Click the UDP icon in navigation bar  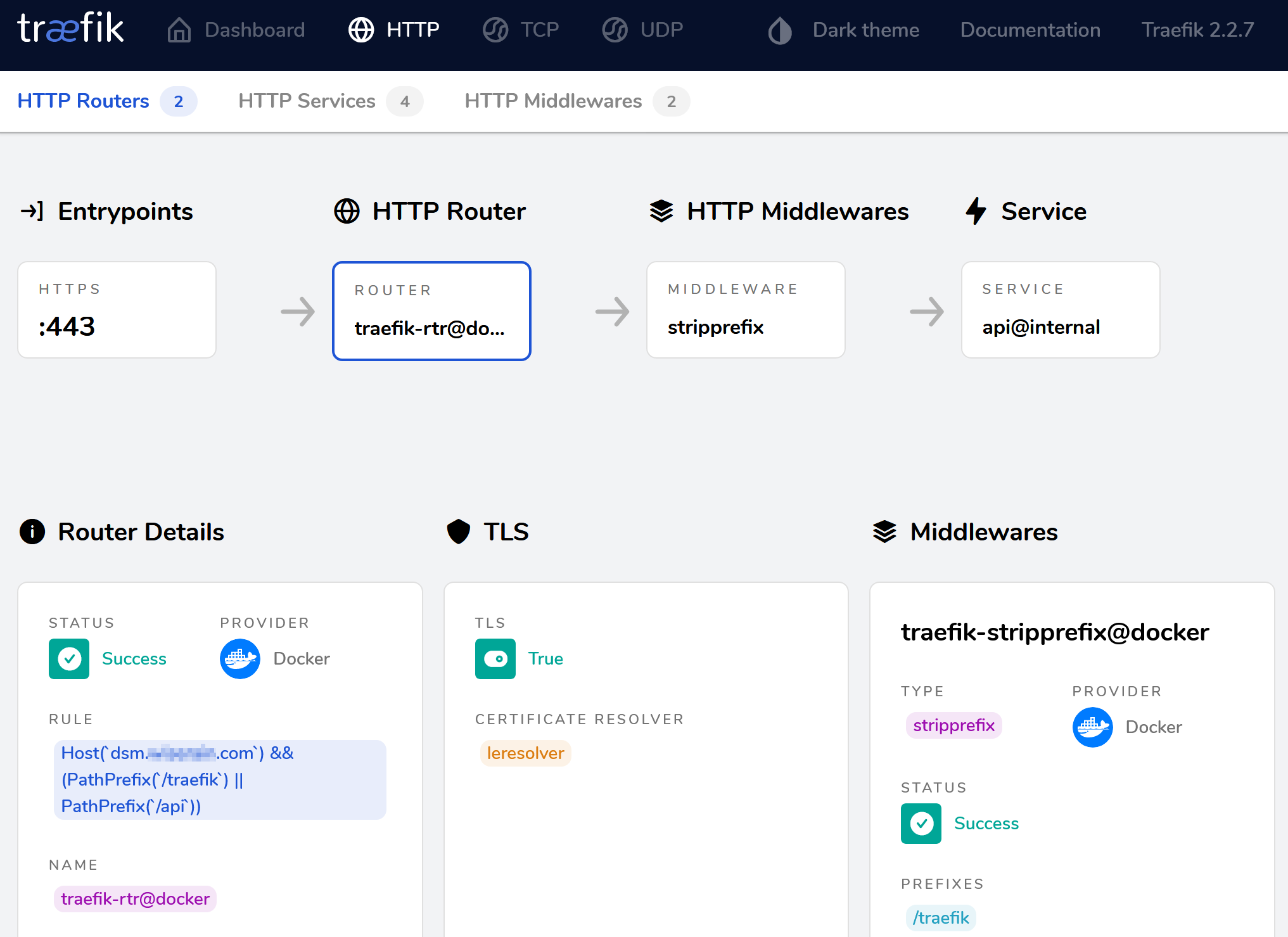[615, 30]
